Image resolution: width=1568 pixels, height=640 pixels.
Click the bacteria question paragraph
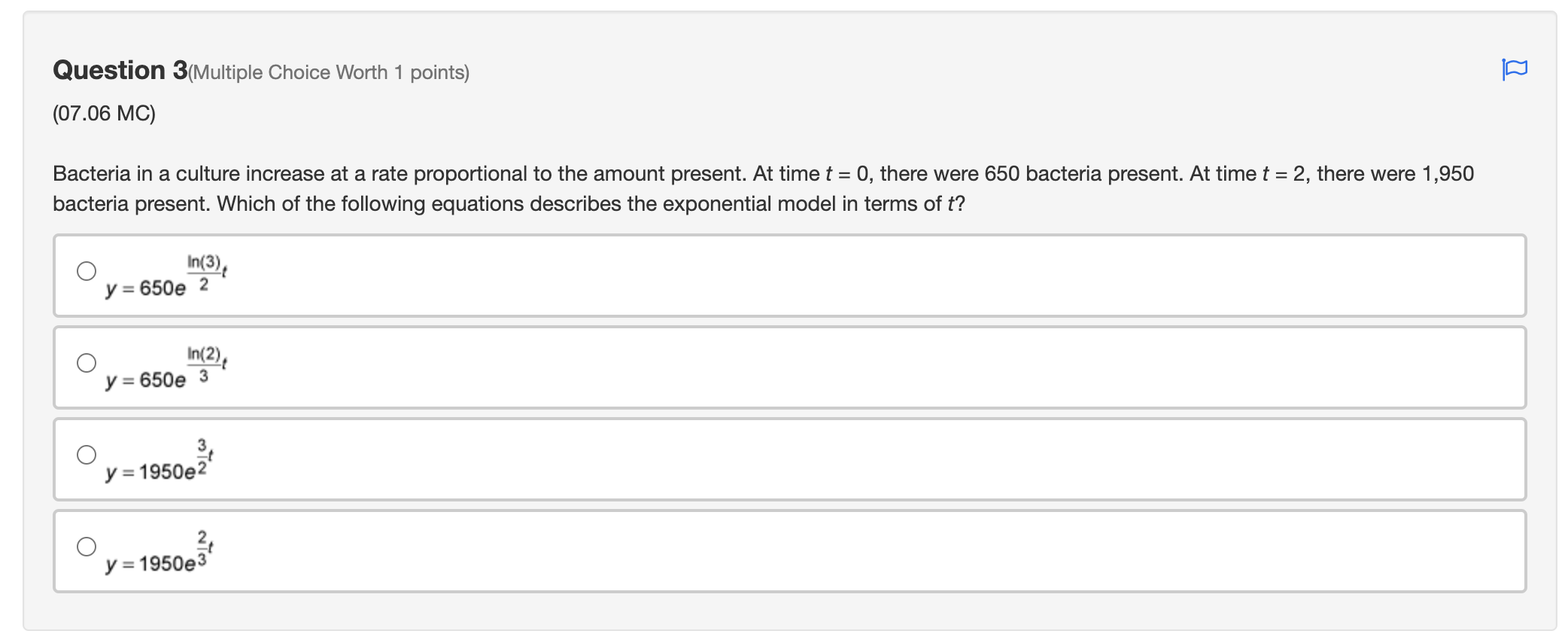pyautogui.click(x=527, y=188)
